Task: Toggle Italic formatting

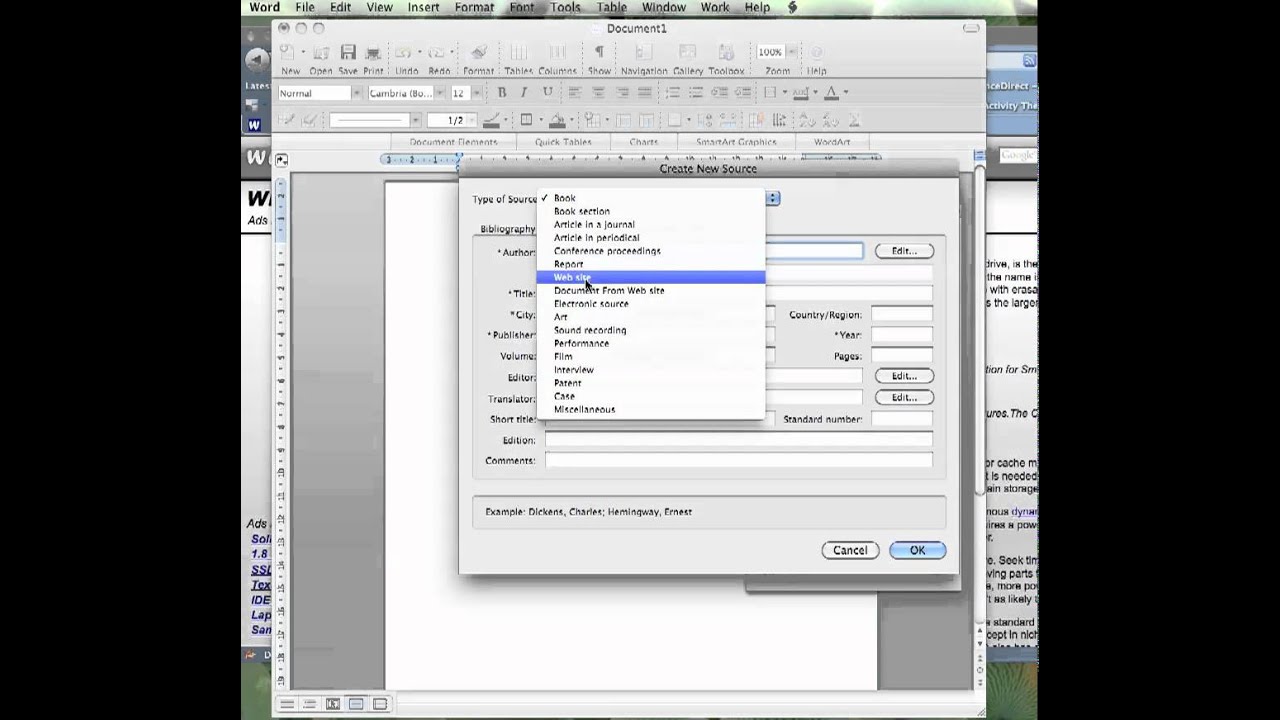Action: coord(525,92)
